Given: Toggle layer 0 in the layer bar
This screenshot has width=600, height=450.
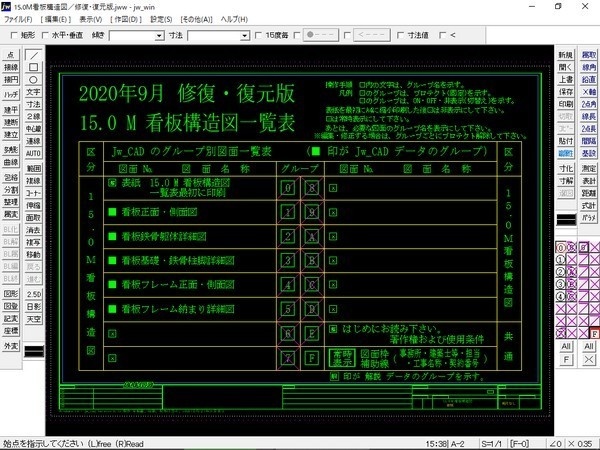Looking at the screenshot, I should (560, 248).
